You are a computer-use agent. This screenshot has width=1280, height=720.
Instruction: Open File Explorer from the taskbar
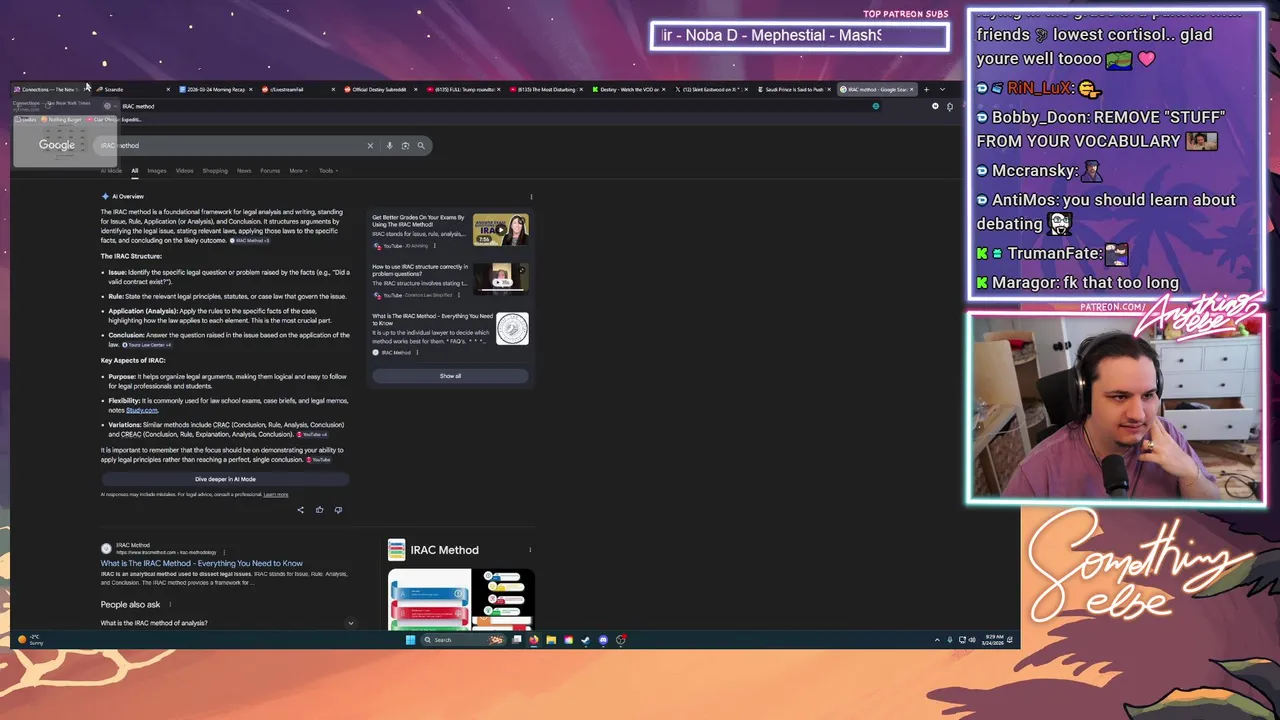coord(551,640)
